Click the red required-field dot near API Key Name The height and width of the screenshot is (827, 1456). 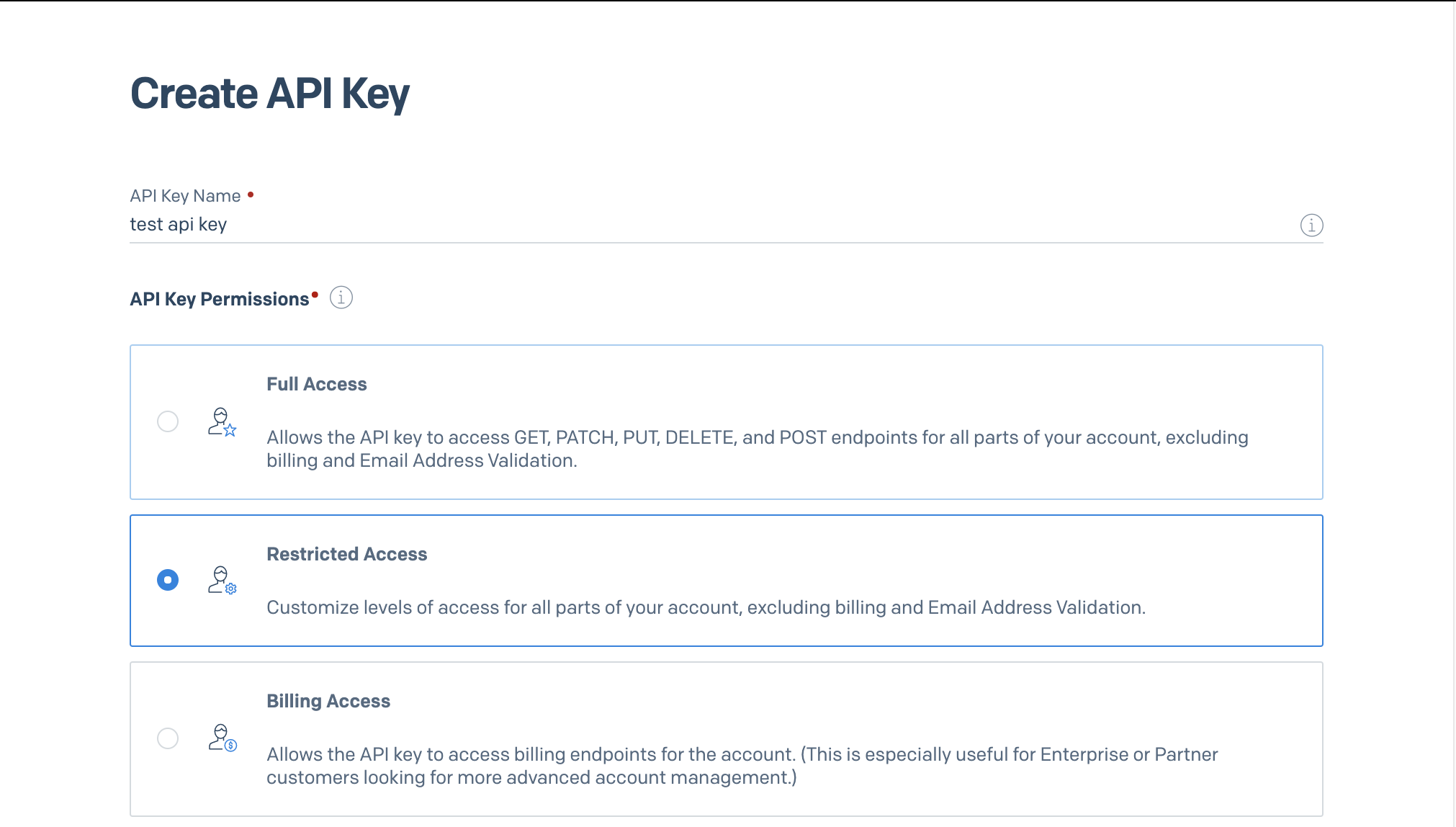251,193
